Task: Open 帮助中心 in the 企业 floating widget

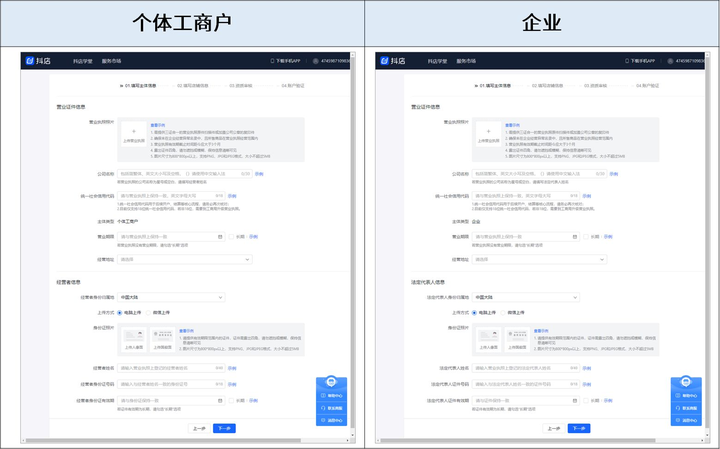Action: [686, 395]
